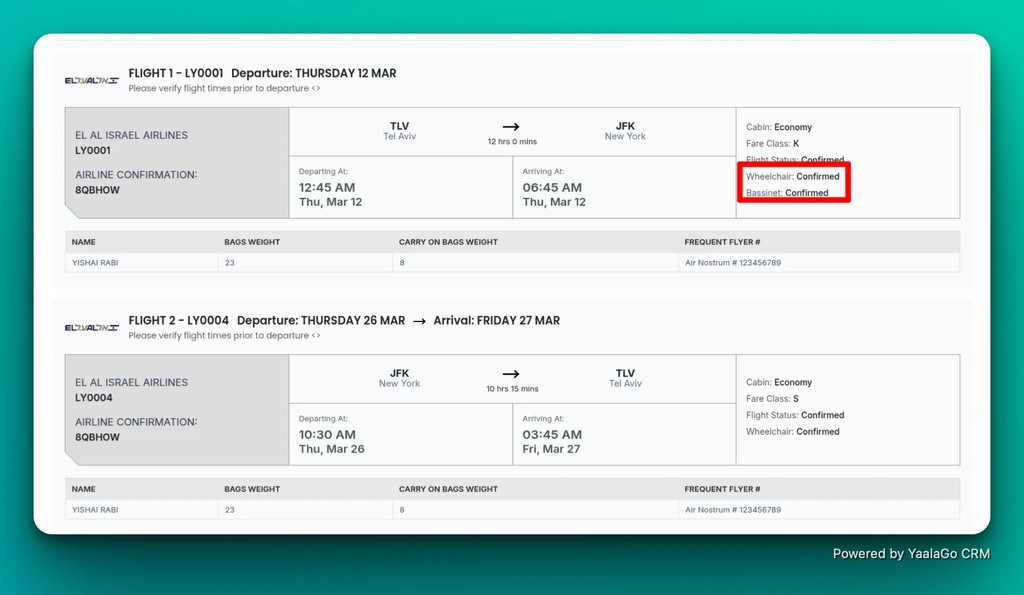Click 'Fri, Mar 27' arrival date

tap(551, 449)
